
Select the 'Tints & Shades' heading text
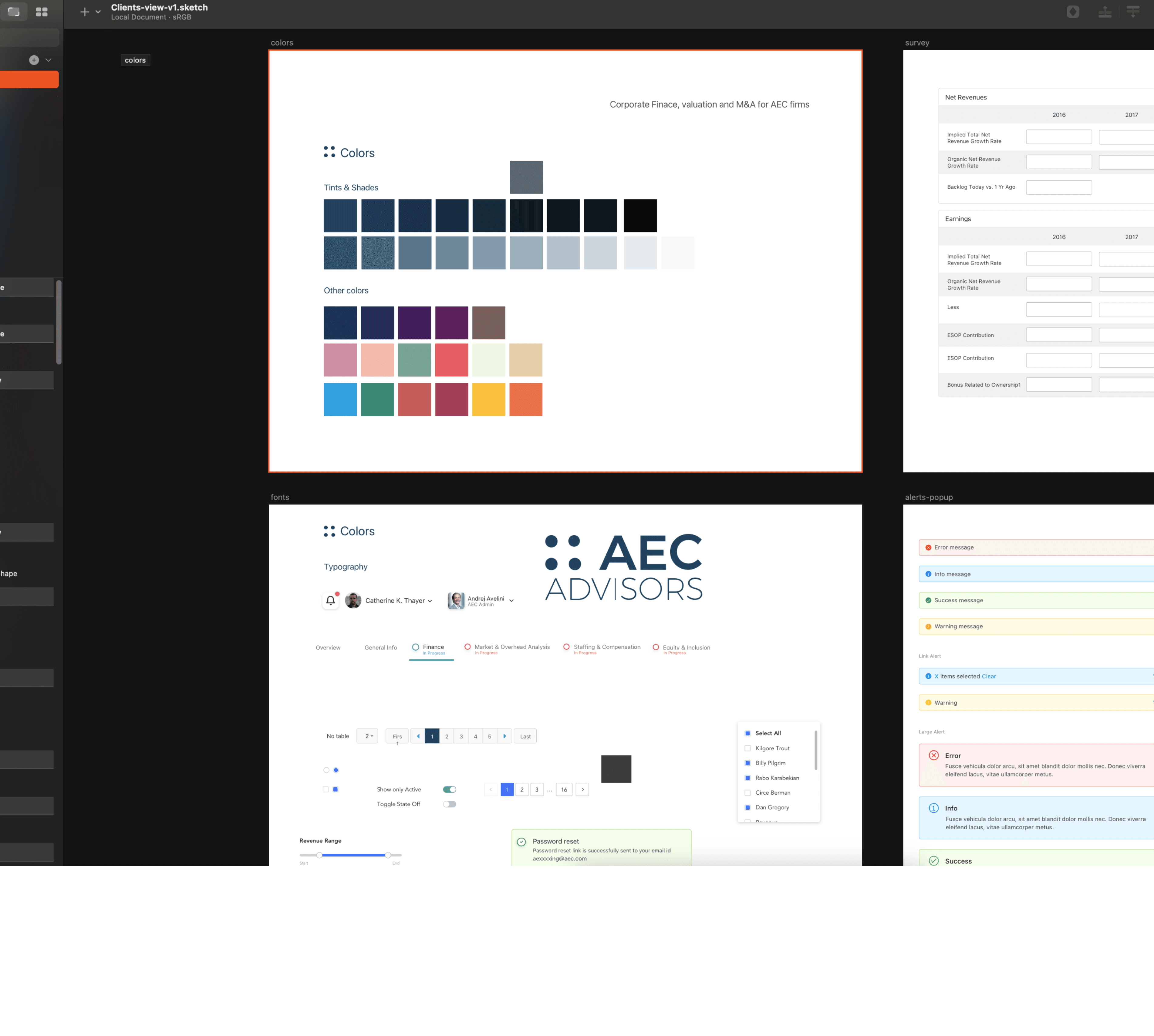click(351, 188)
